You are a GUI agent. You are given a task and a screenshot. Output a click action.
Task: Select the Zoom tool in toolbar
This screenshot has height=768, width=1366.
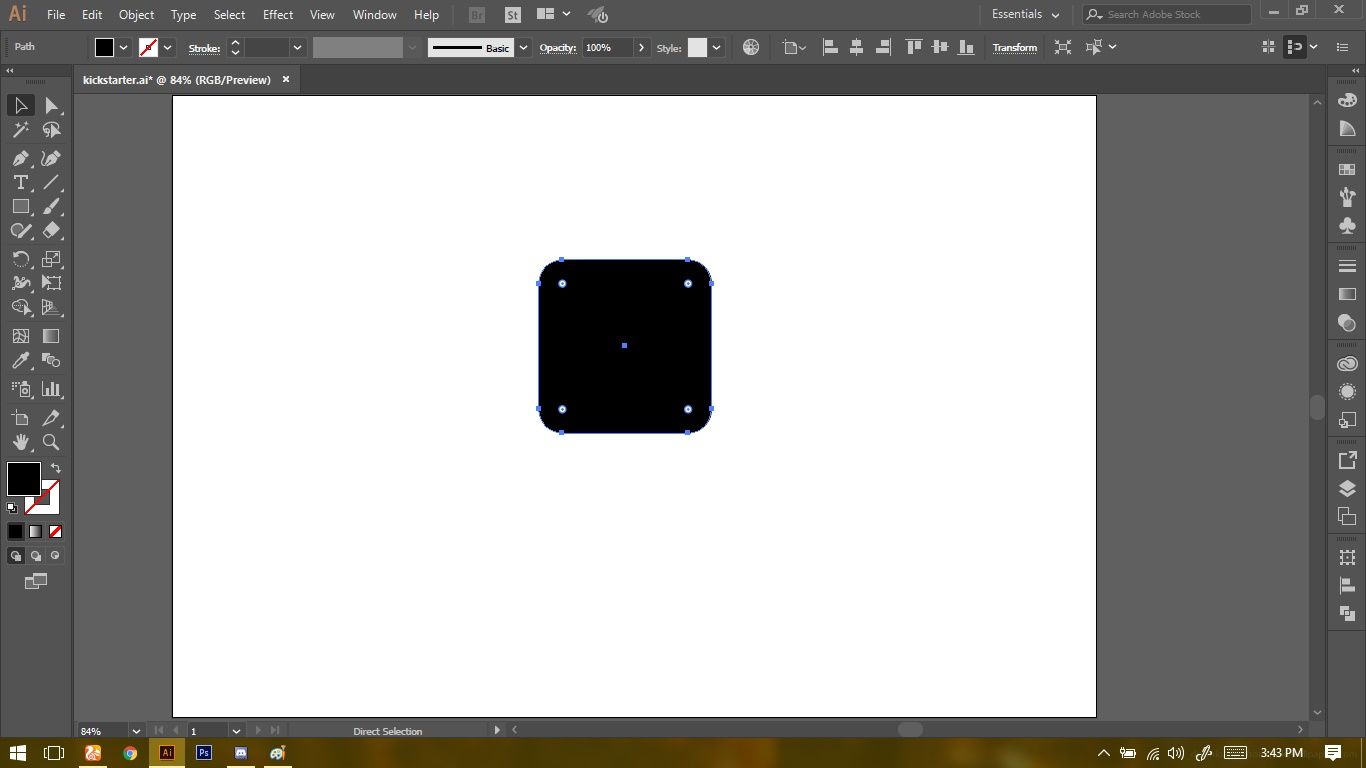tap(51, 442)
